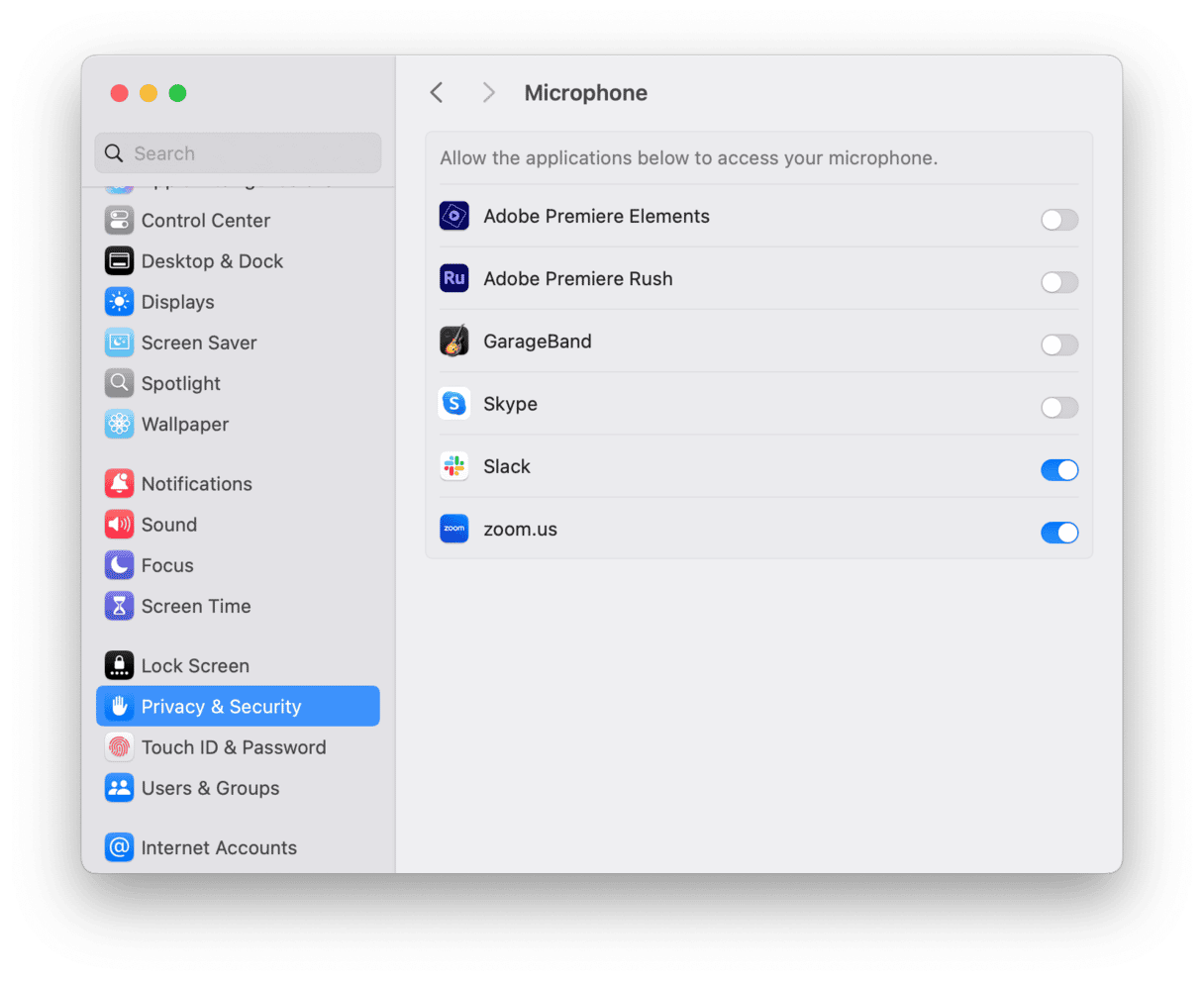1204x981 pixels.
Task: Enable microphone for Adobe Premiere Elements
Action: [1059, 220]
